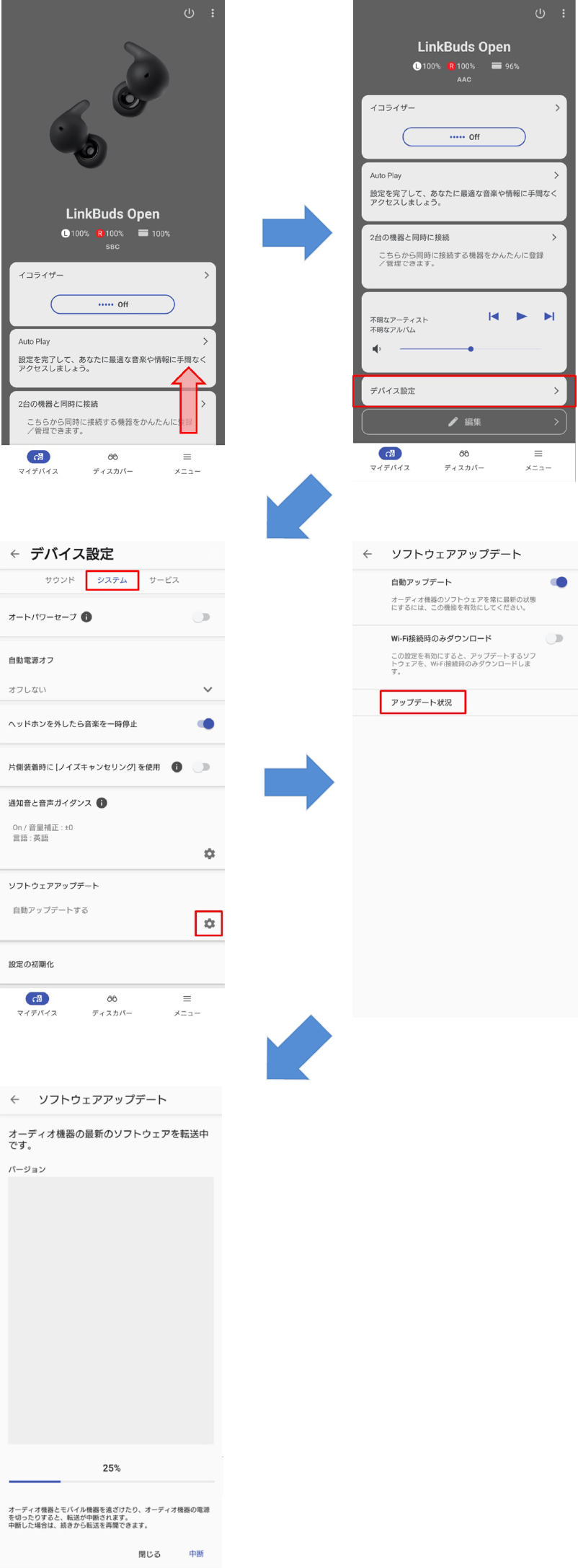Enable the オートパワーセーブ switch

coord(202,617)
